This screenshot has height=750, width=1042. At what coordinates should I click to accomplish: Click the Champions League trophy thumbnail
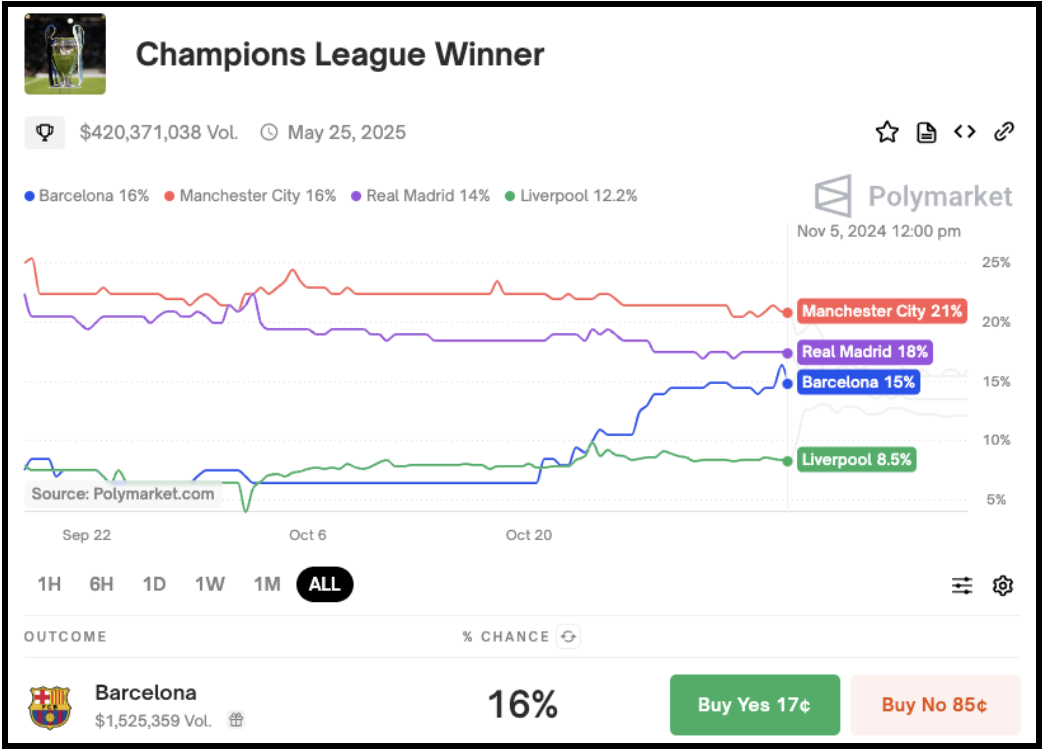[x=64, y=54]
